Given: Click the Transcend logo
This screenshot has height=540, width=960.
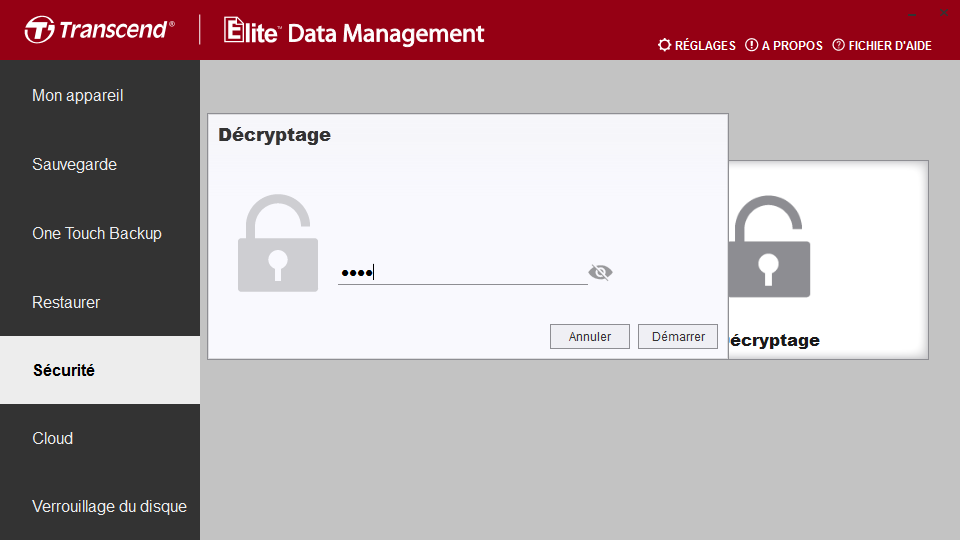Looking at the screenshot, I should [x=99, y=29].
